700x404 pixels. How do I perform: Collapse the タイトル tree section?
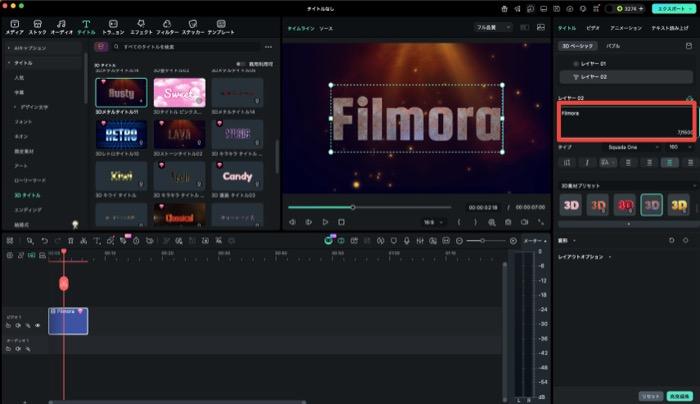9,63
